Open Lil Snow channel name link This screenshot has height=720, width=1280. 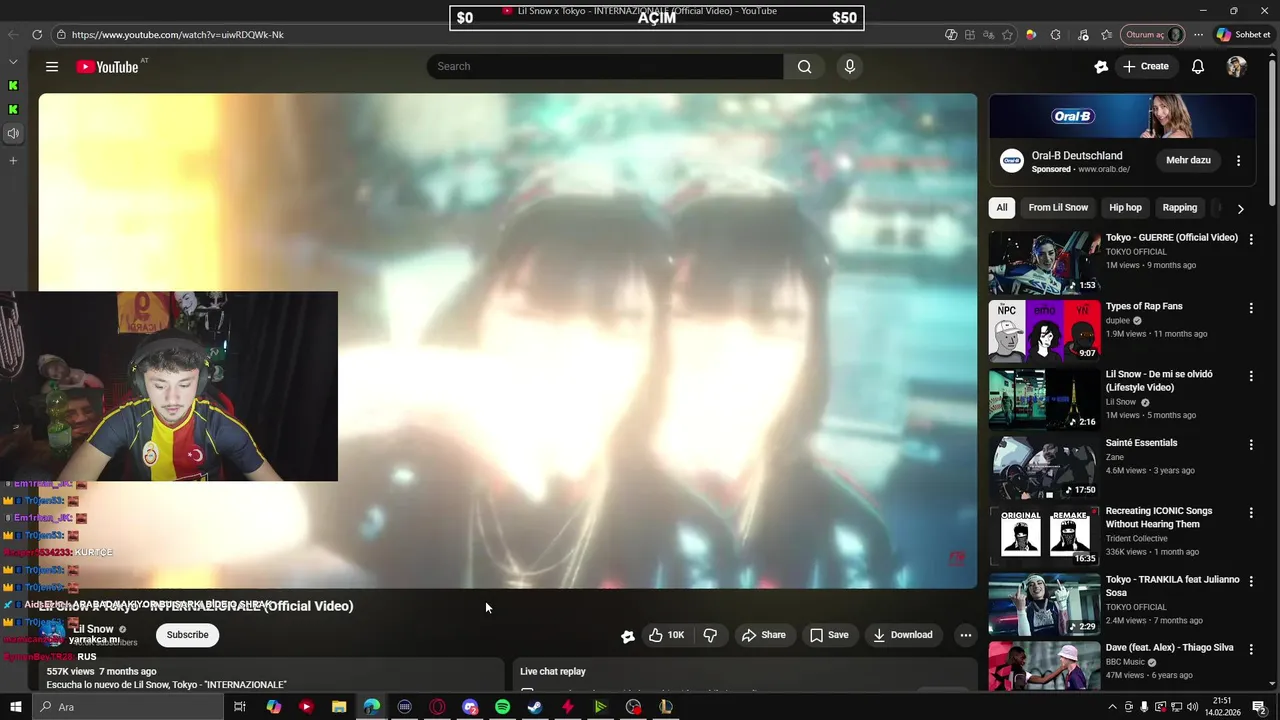point(93,629)
